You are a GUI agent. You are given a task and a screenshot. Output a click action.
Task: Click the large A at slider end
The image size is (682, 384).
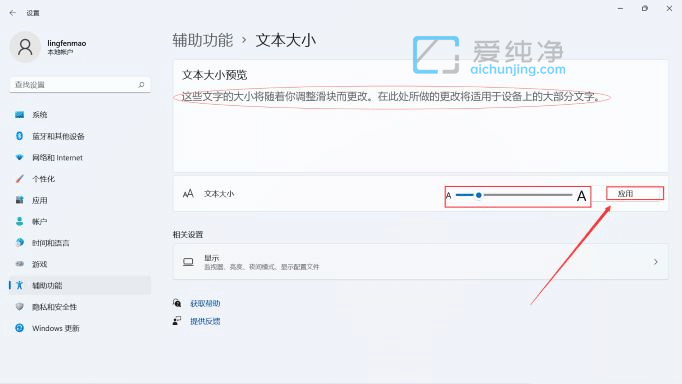tap(581, 196)
